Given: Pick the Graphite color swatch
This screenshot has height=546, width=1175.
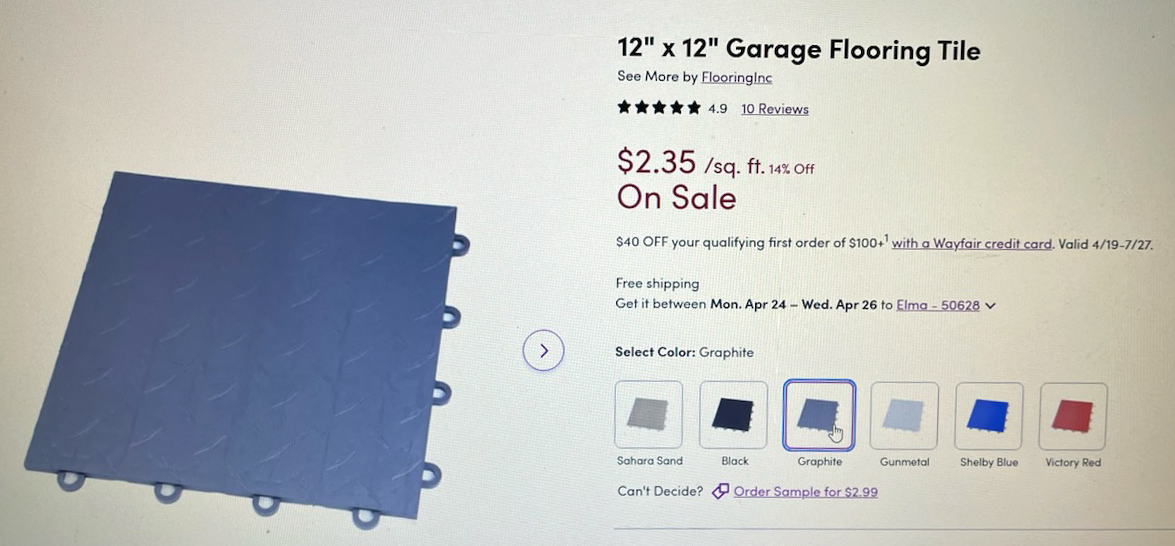Looking at the screenshot, I should coord(819,415).
